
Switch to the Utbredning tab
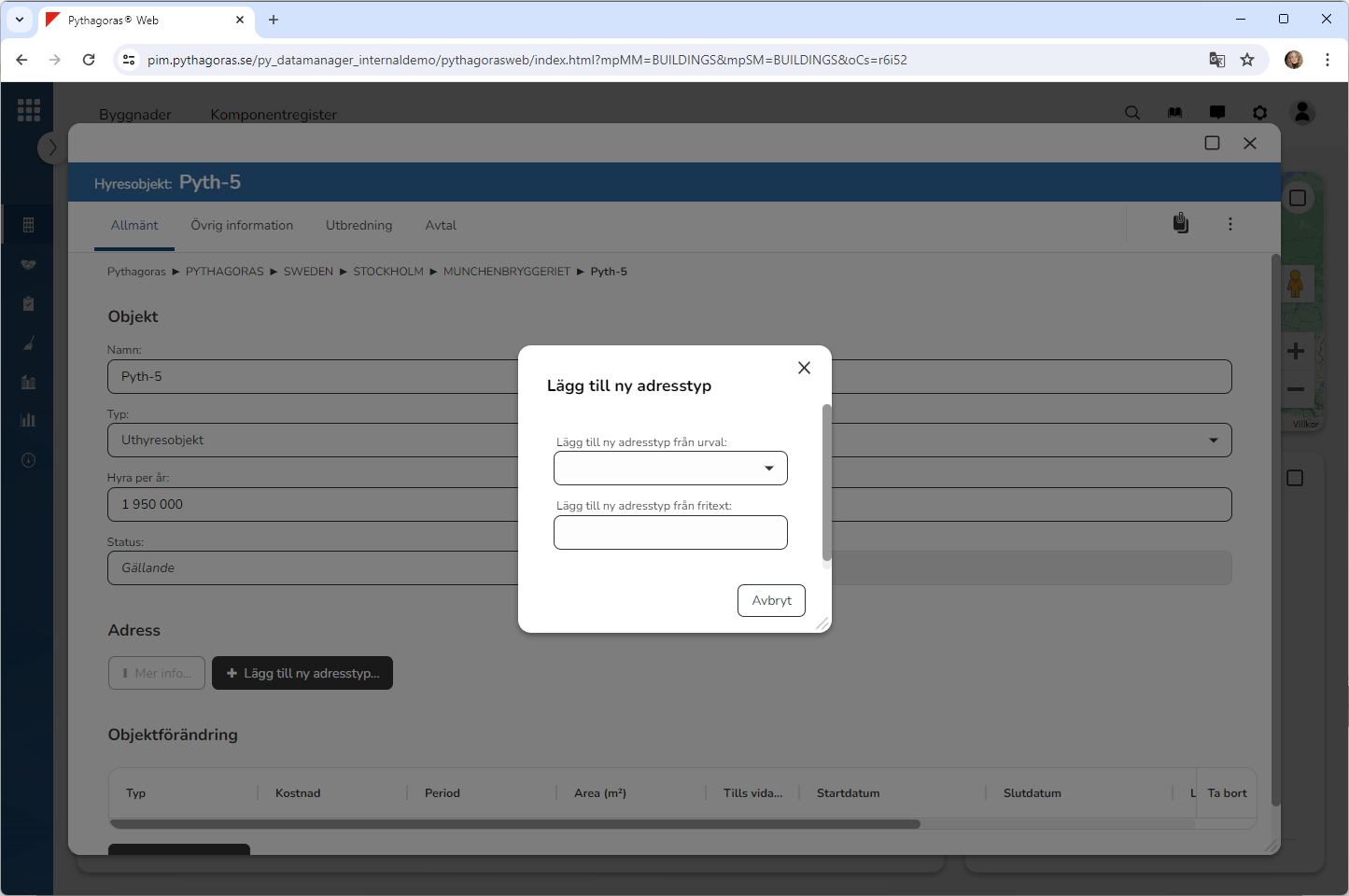pyautogui.click(x=358, y=225)
